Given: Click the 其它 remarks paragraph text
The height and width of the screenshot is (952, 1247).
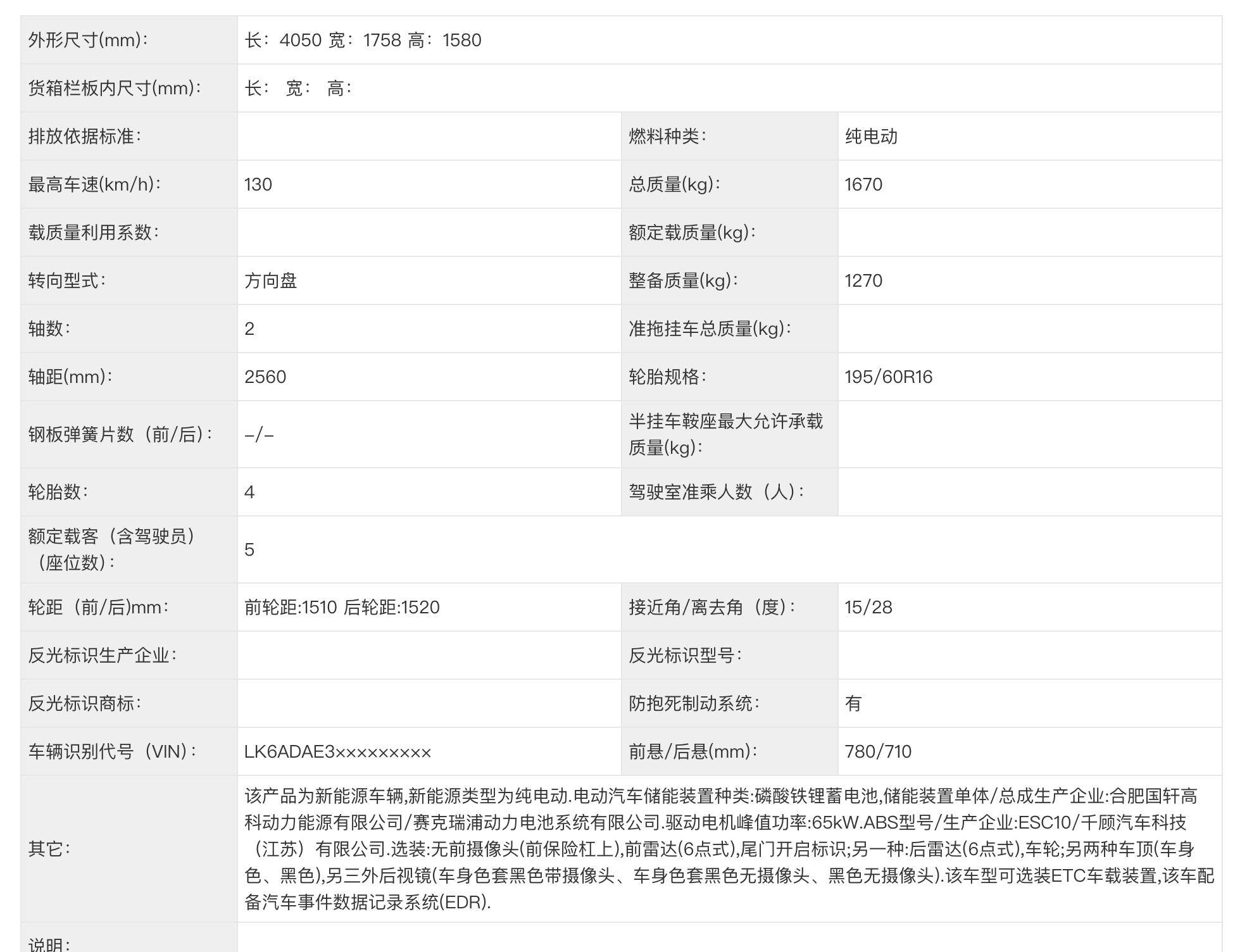Looking at the screenshot, I should (728, 848).
